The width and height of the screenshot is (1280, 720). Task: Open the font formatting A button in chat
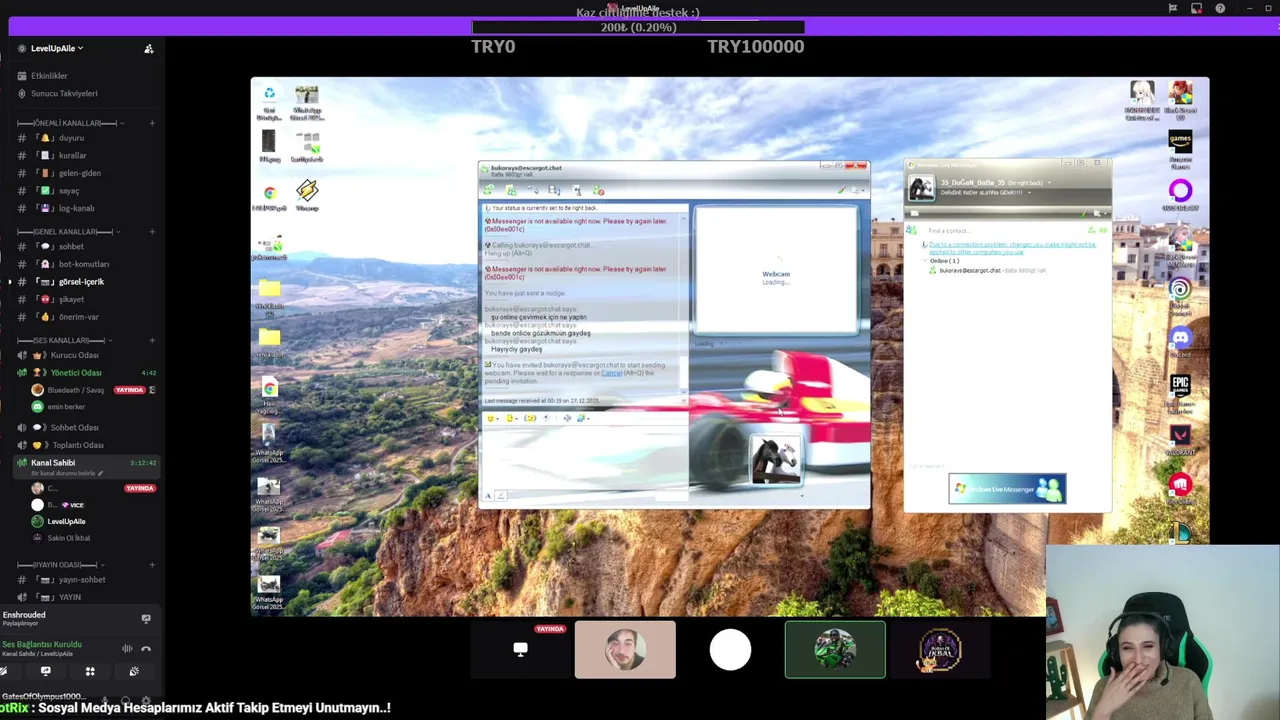(488, 495)
